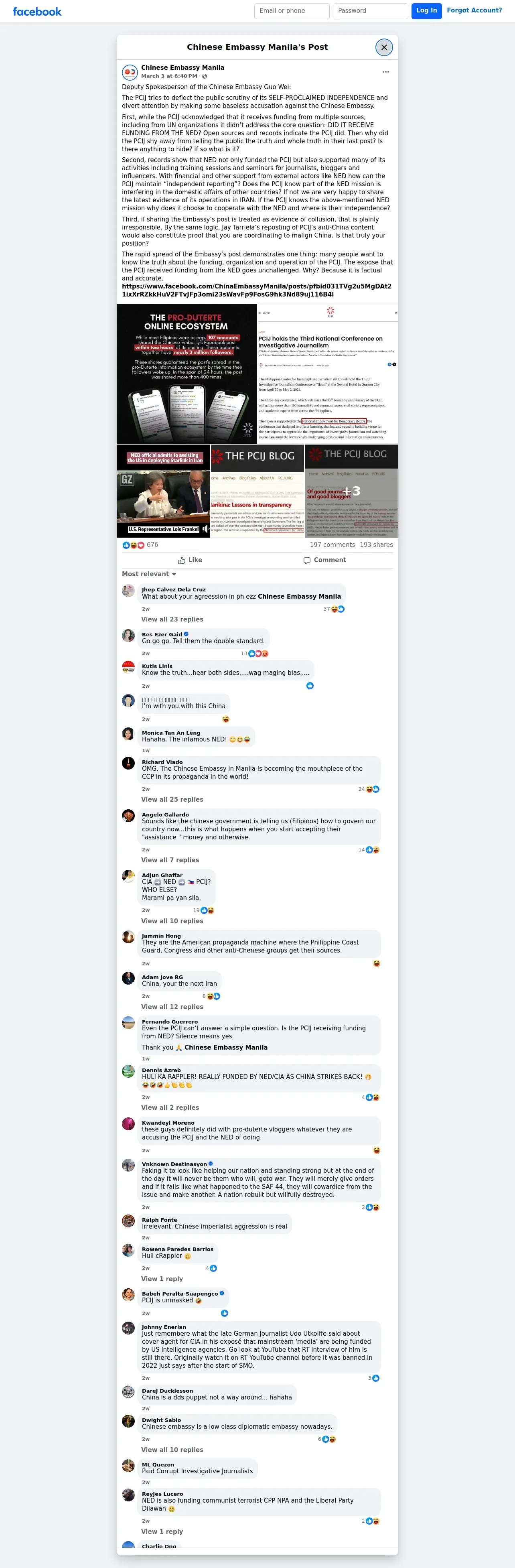Click the Log In button
This screenshot has height=1568, width=515.
coord(427,11)
